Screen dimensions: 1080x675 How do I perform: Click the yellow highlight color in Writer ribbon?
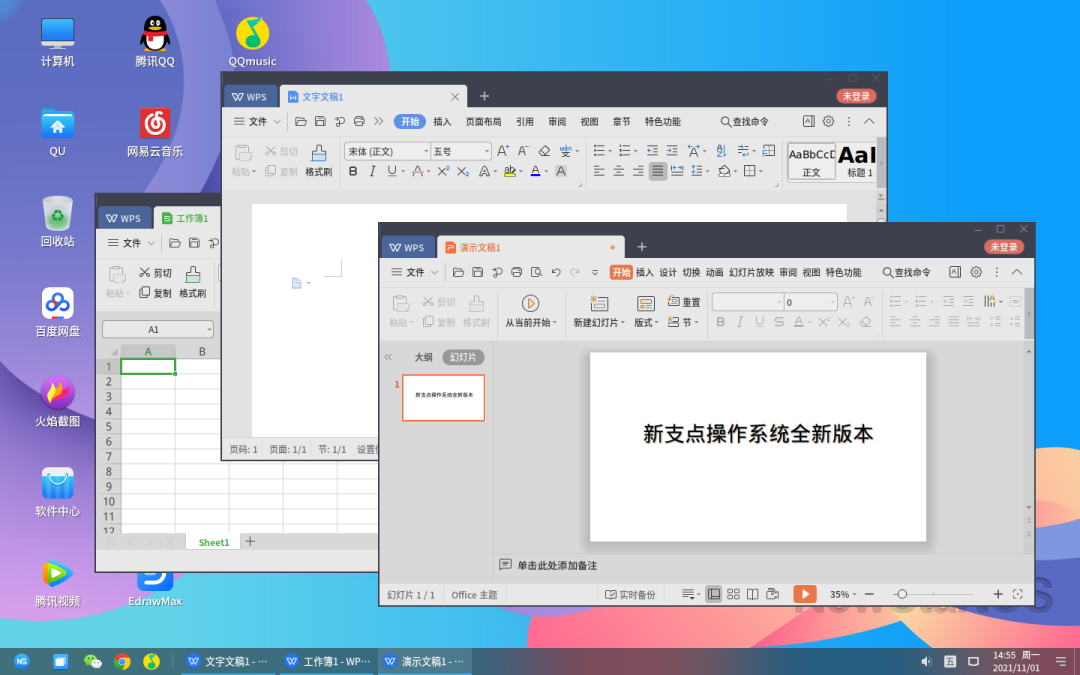(x=510, y=171)
